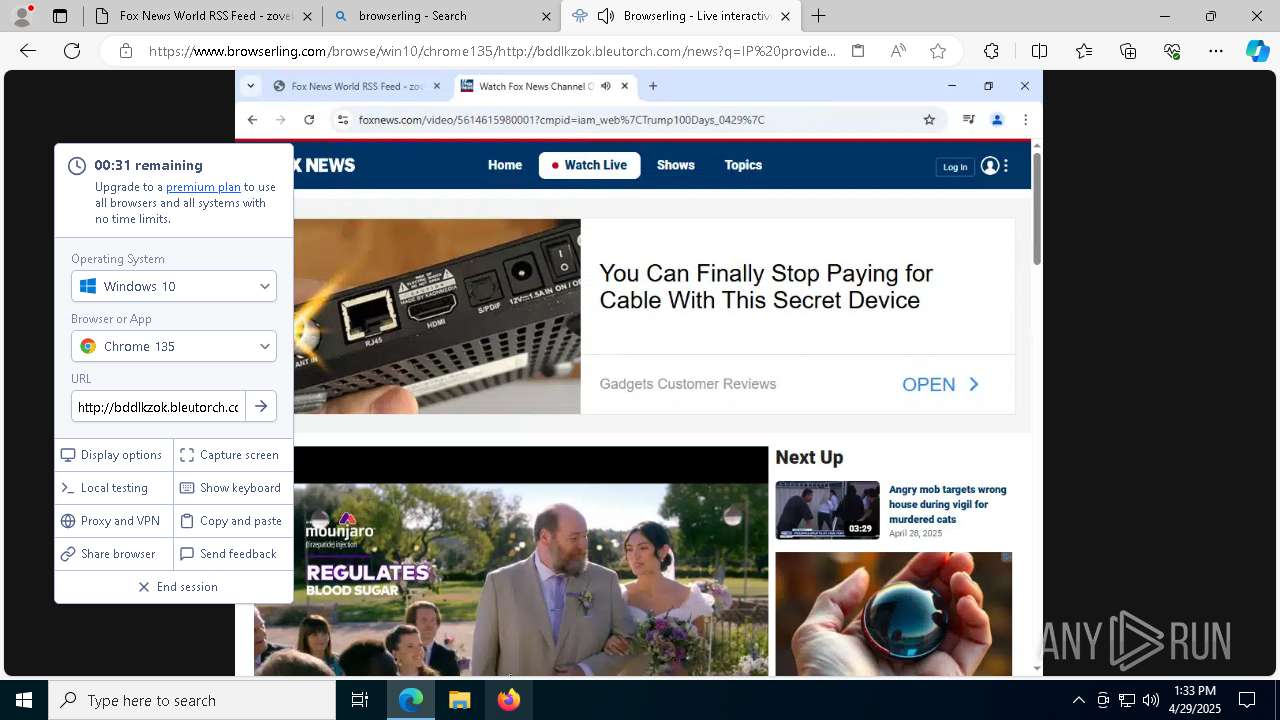Click Send feedback

point(232,554)
